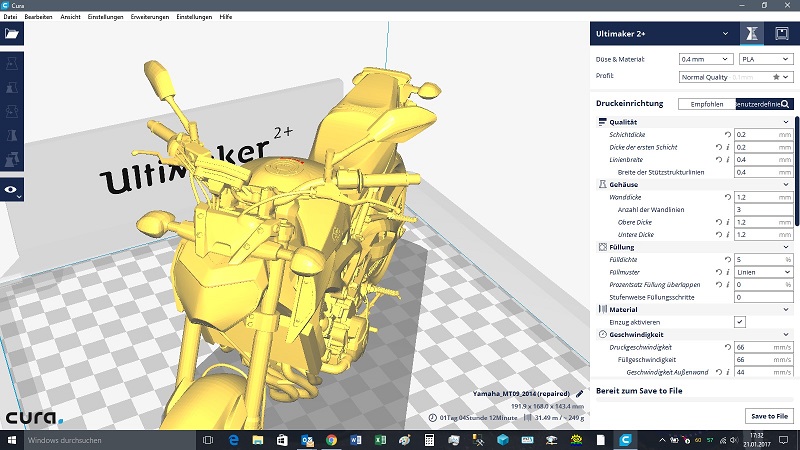This screenshot has width=800, height=450.
Task: Open the 0.4 mm nozzle dropdown
Action: click(x=705, y=59)
